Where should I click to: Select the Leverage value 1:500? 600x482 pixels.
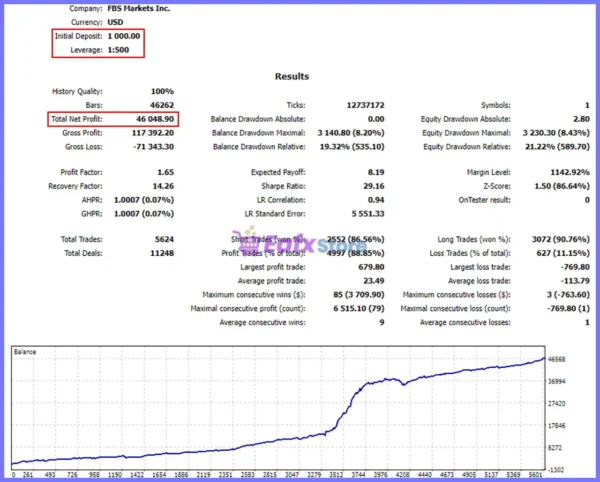coord(118,50)
